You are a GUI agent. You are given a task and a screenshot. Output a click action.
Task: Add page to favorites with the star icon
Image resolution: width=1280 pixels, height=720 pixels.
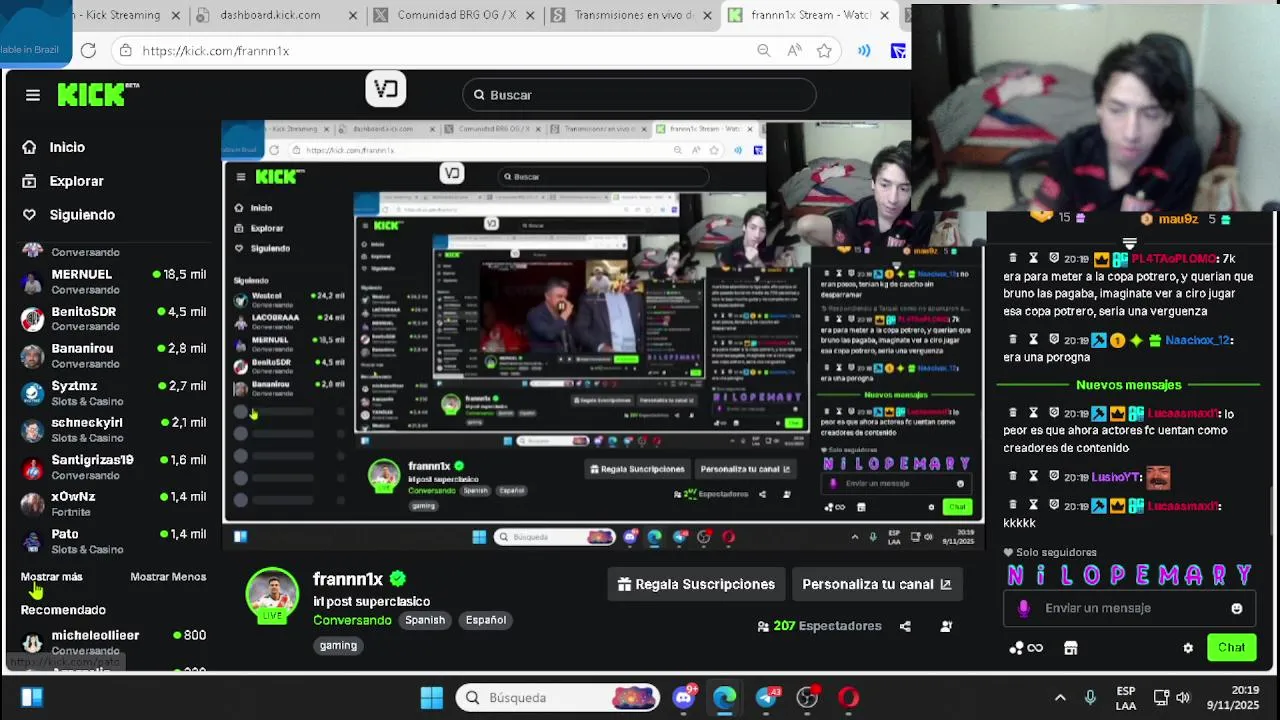(824, 50)
